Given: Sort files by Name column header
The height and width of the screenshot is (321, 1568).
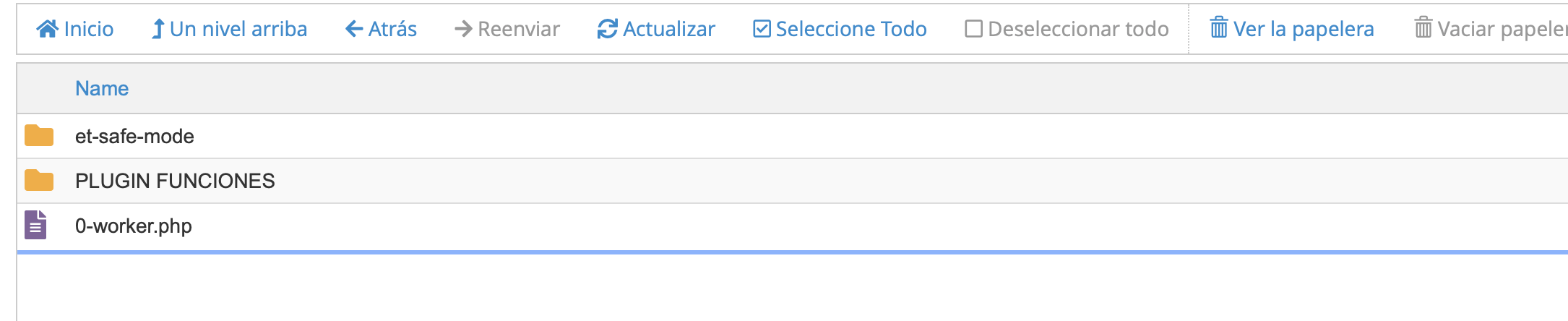Looking at the screenshot, I should click(x=102, y=88).
